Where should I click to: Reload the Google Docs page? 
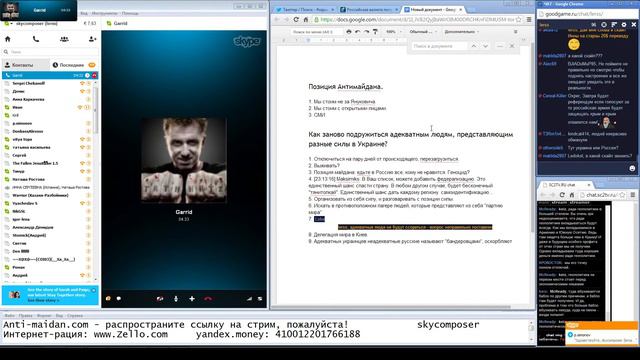pos(296,19)
